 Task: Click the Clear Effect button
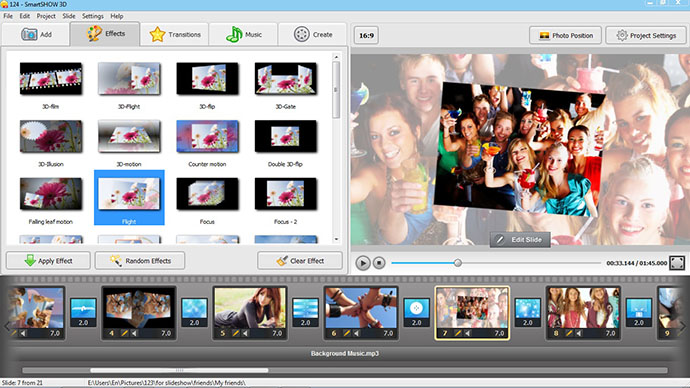pyautogui.click(x=300, y=260)
